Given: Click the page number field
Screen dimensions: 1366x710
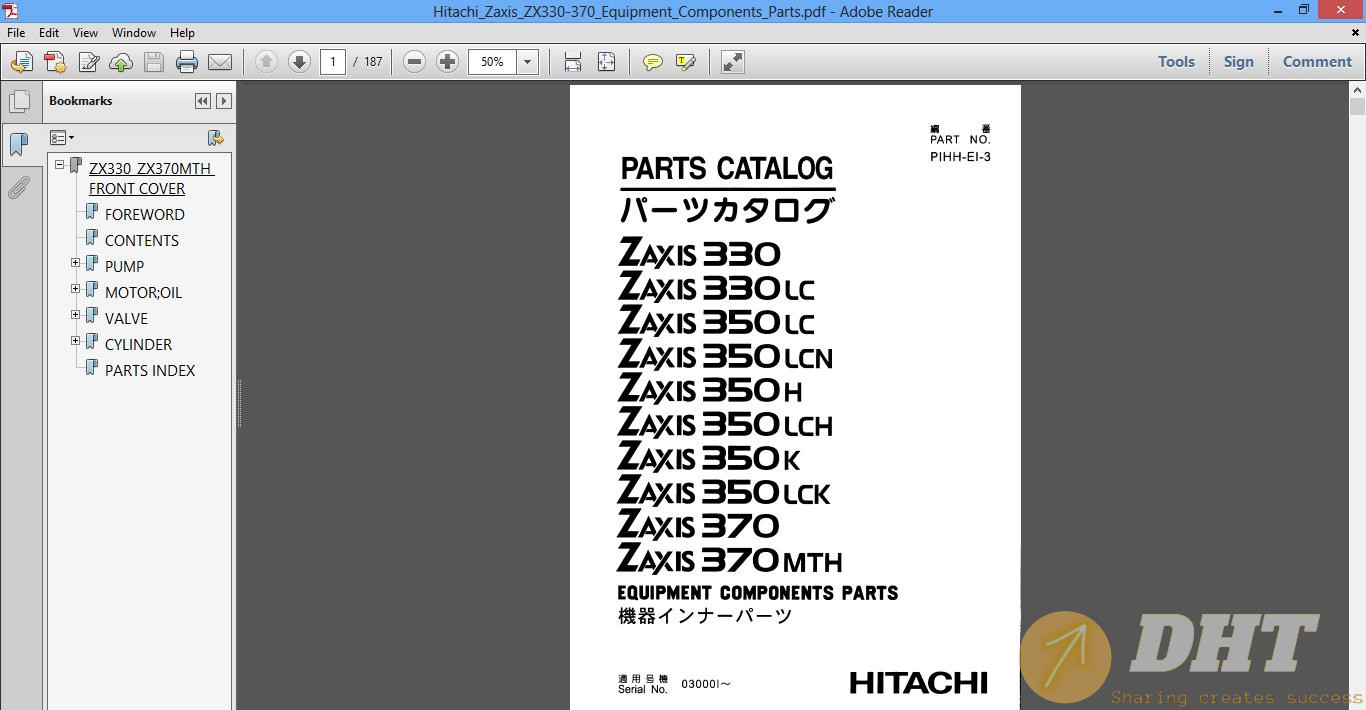Looking at the screenshot, I should point(333,62).
